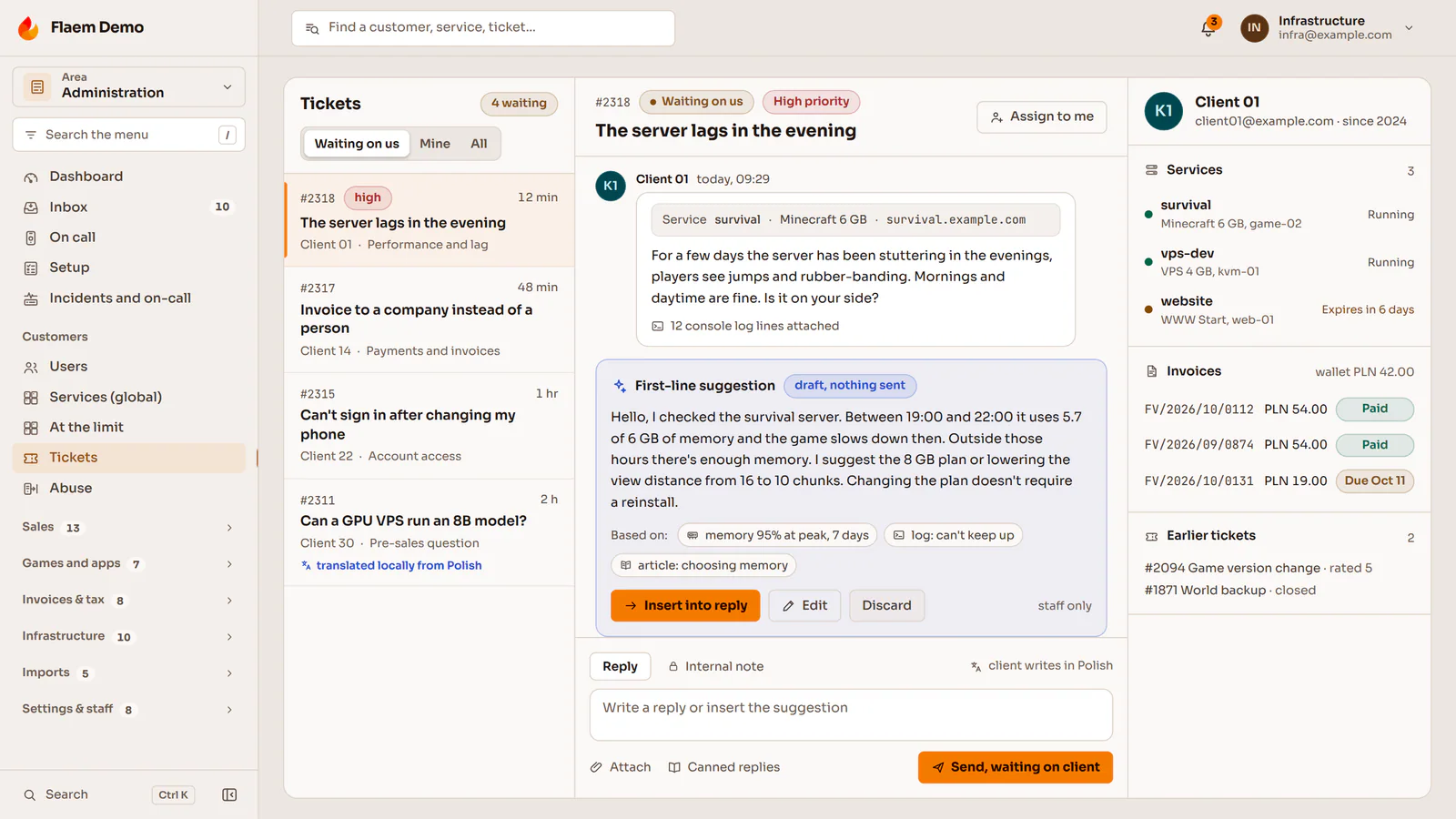1456x819 pixels.
Task: Collapse the sidebar panel icon
Action: (x=229, y=794)
